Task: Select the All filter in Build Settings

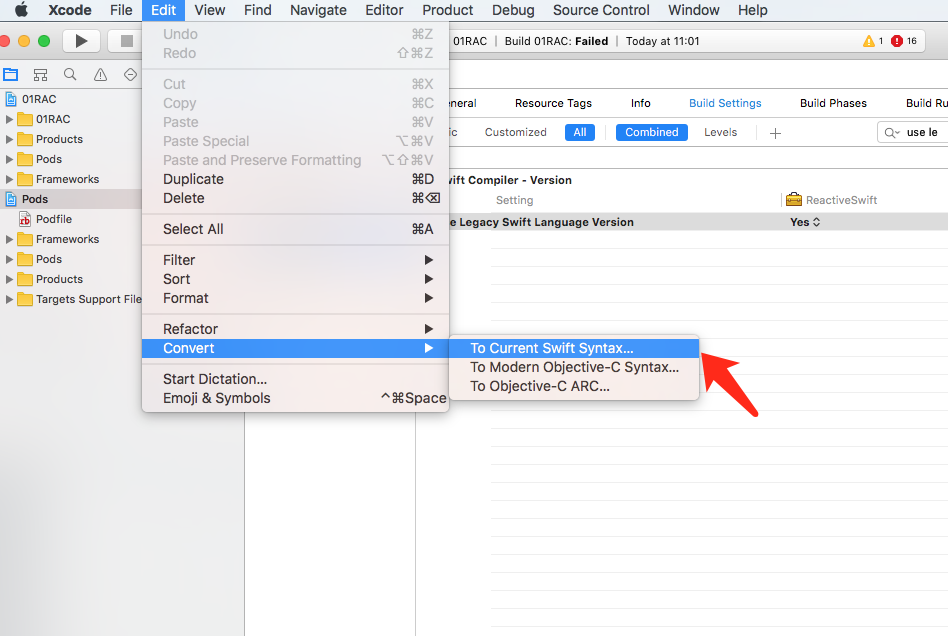Action: (x=580, y=131)
